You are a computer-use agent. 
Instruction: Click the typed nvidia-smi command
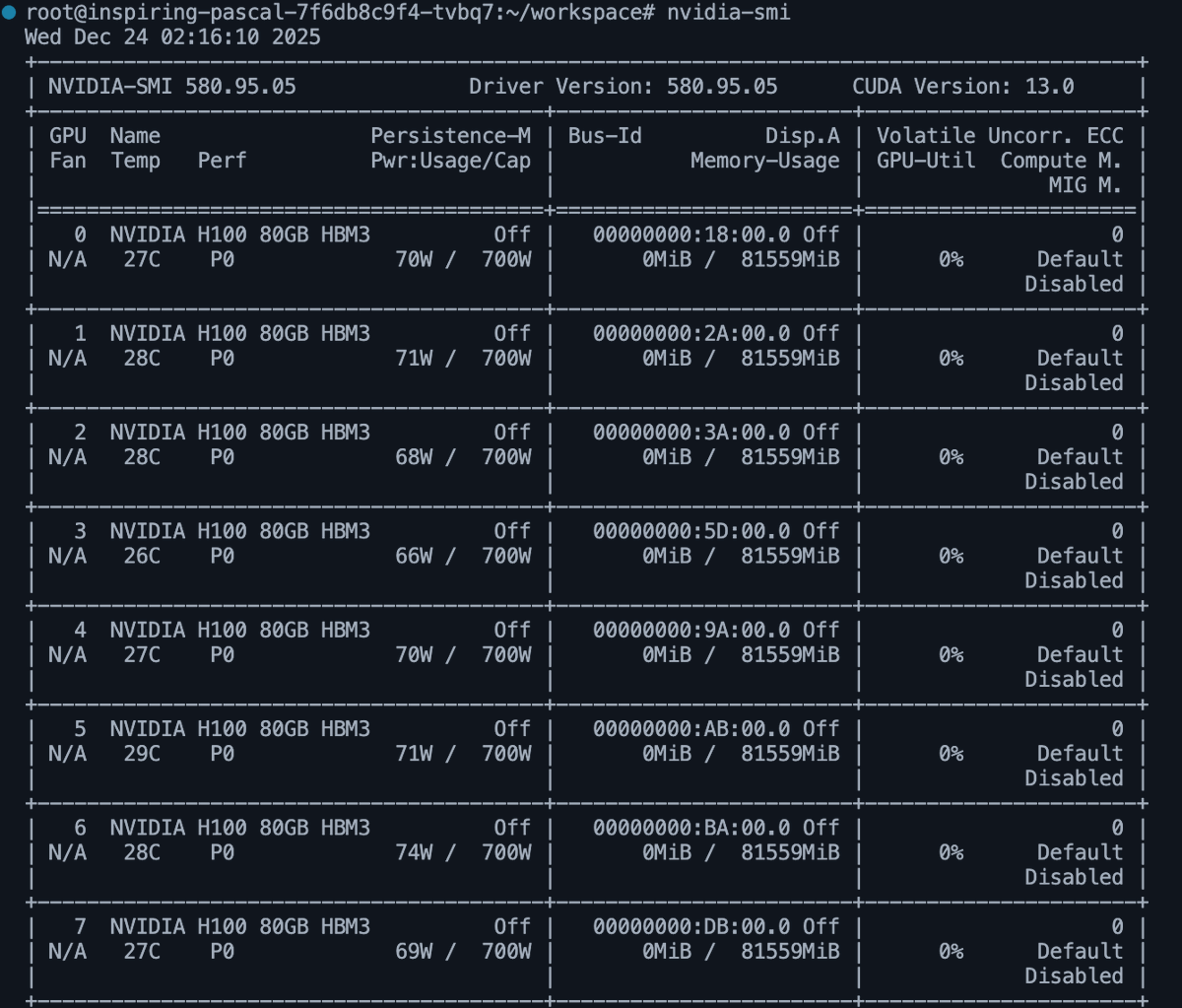pyautogui.click(x=728, y=13)
